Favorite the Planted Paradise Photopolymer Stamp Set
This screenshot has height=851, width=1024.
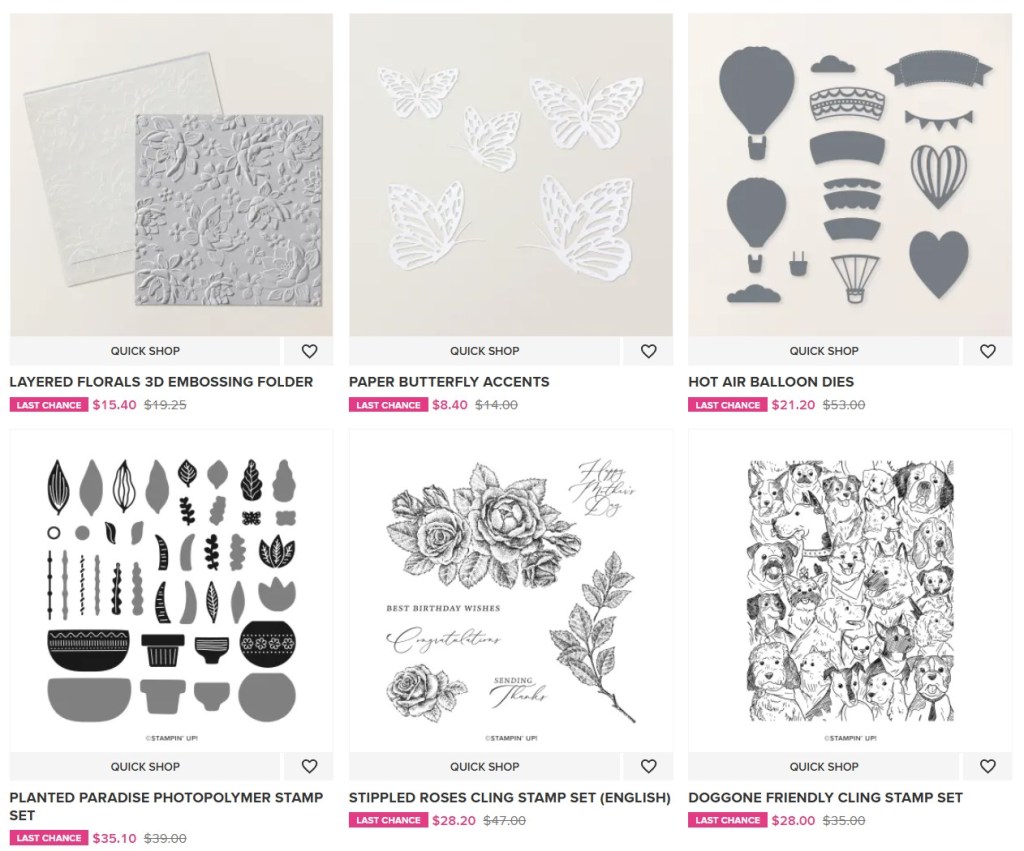pos(309,767)
